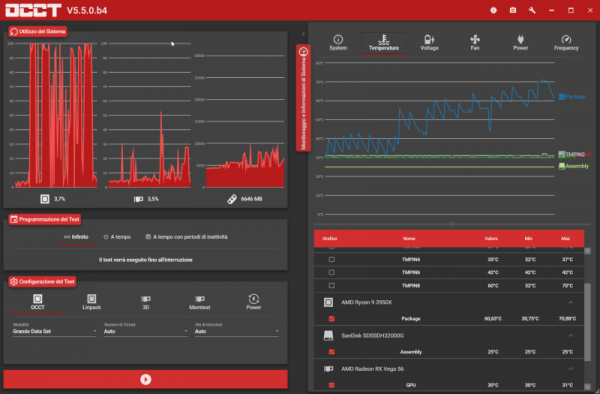Click the scrollbar up arrow in sensor table
600x394 pixels.
587,251
